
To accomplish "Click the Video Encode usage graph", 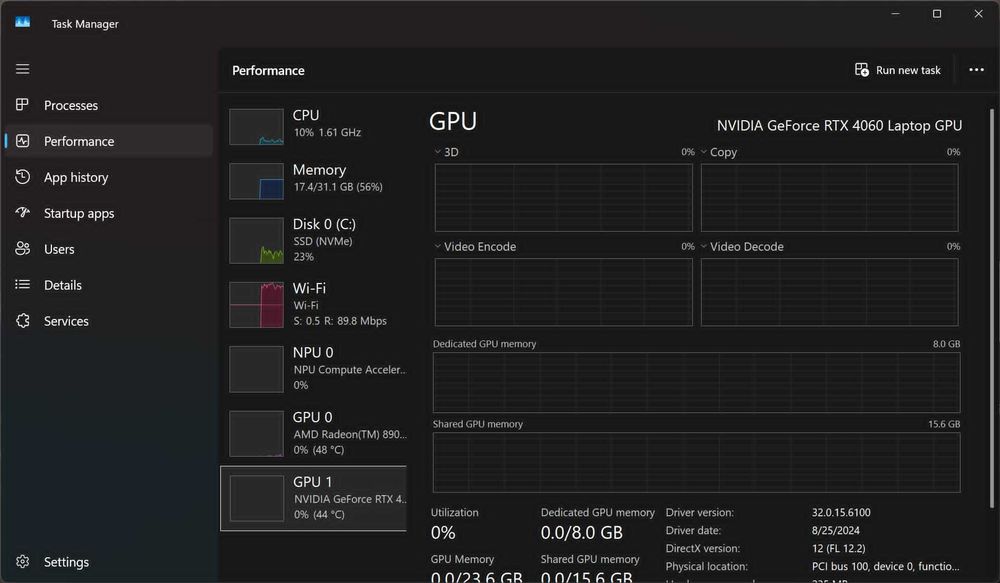I will pos(564,292).
